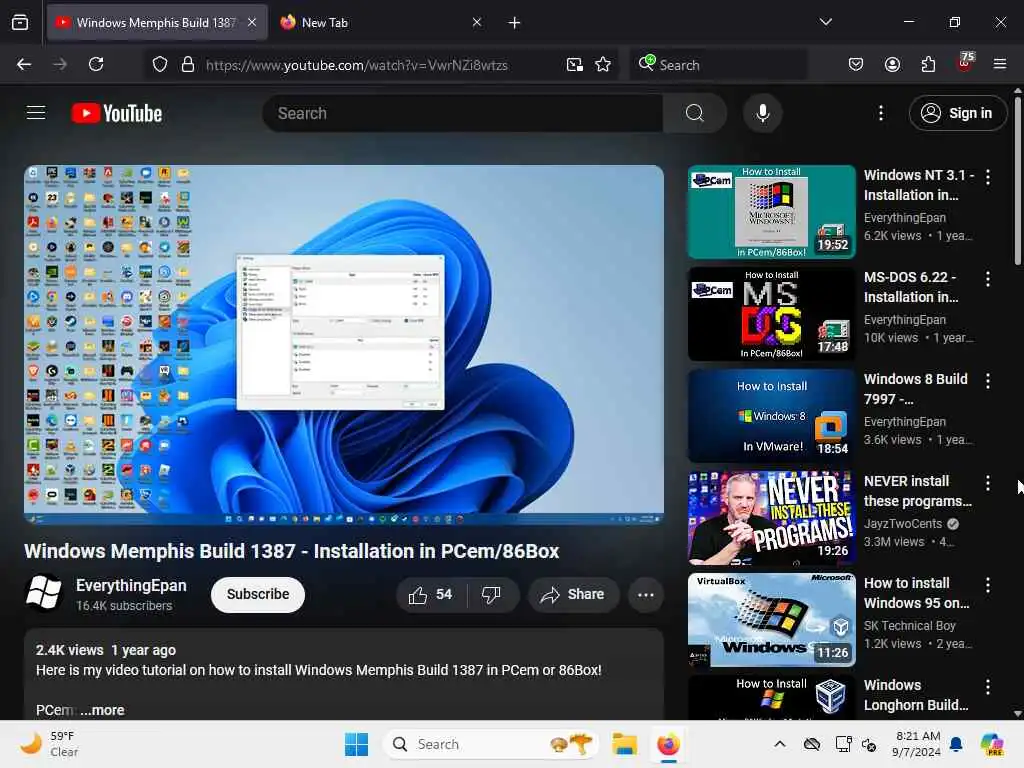Viewport: 1024px width, 768px height.
Task: Open options for Windows 95 install video
Action: point(987,584)
